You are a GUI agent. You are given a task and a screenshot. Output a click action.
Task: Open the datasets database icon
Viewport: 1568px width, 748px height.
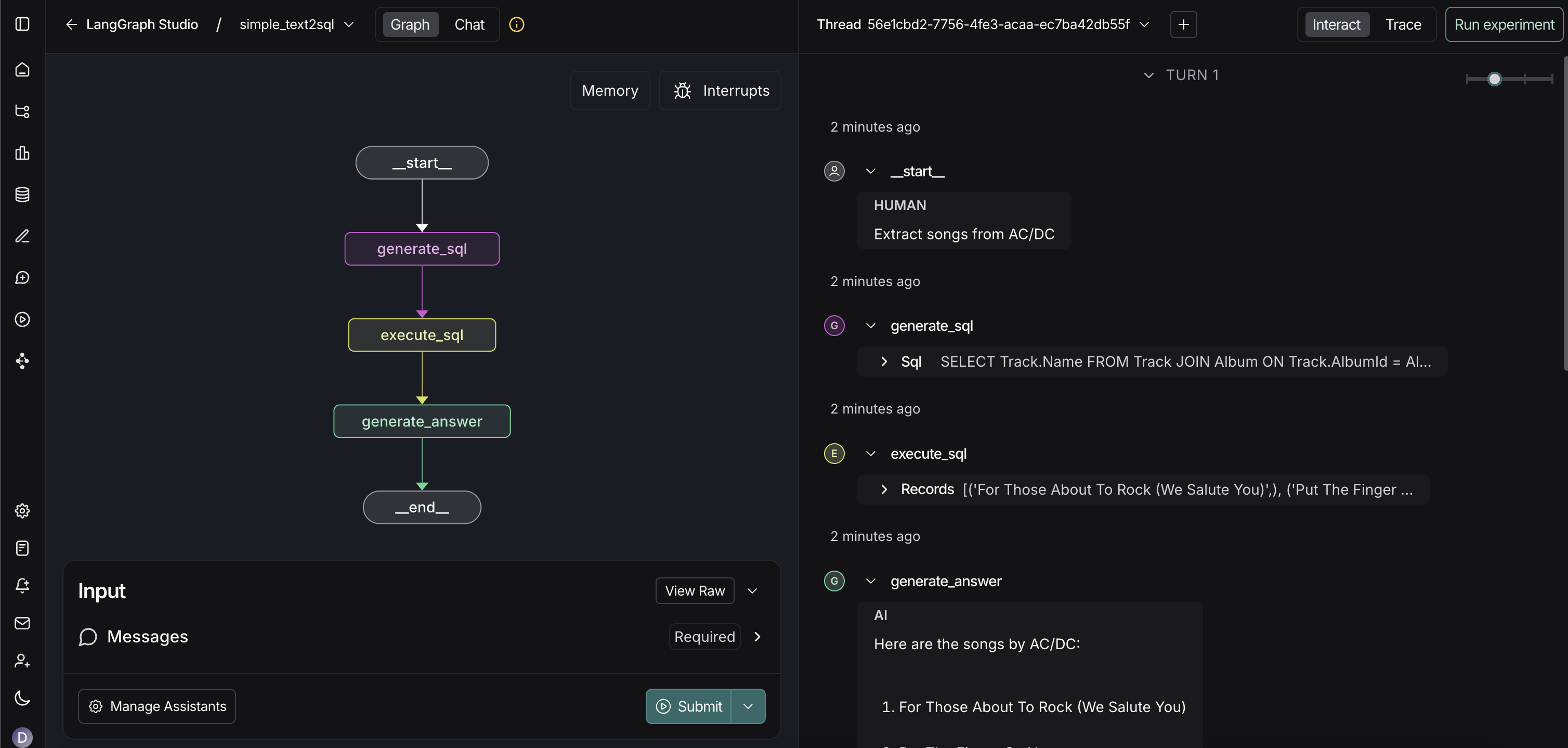(22, 195)
